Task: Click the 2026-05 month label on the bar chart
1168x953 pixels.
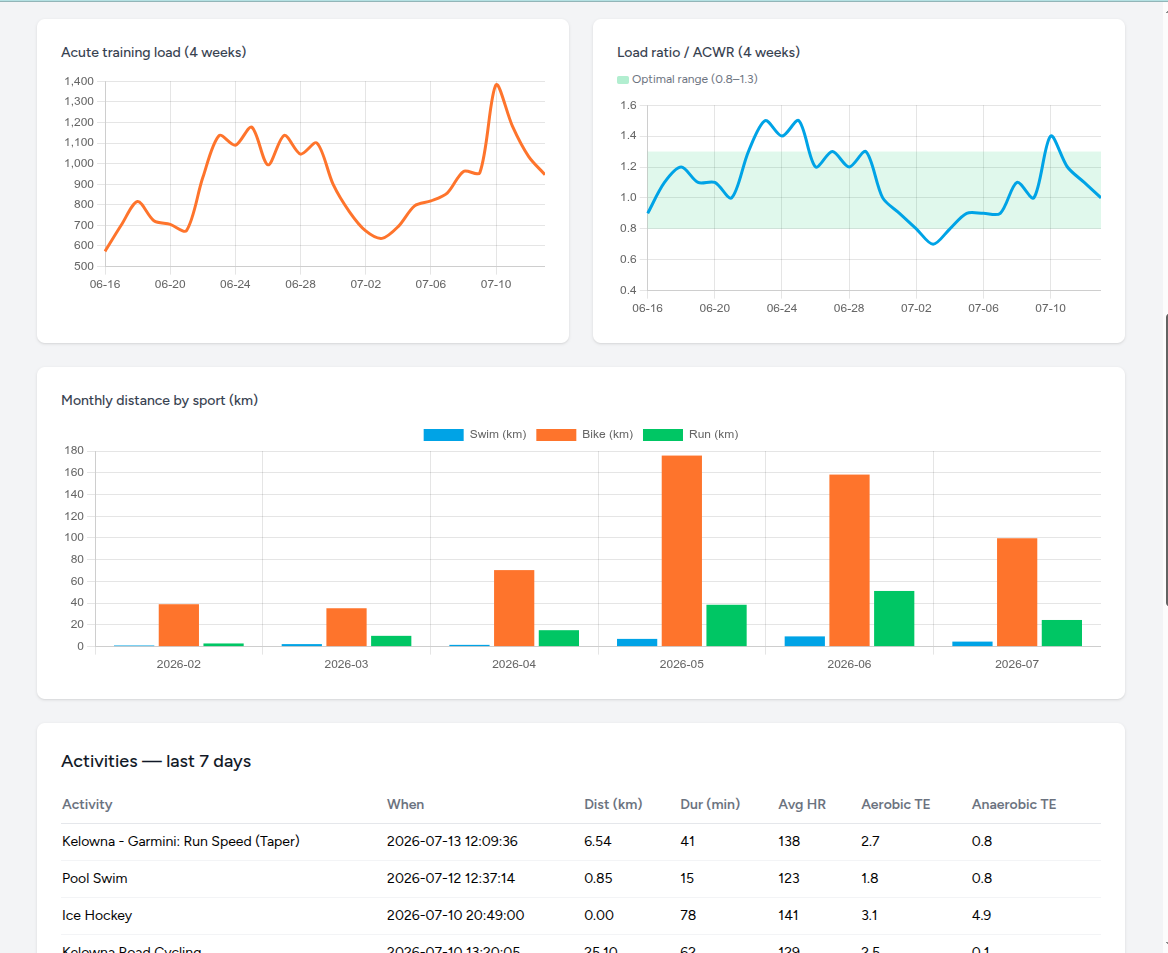Action: coord(682,665)
